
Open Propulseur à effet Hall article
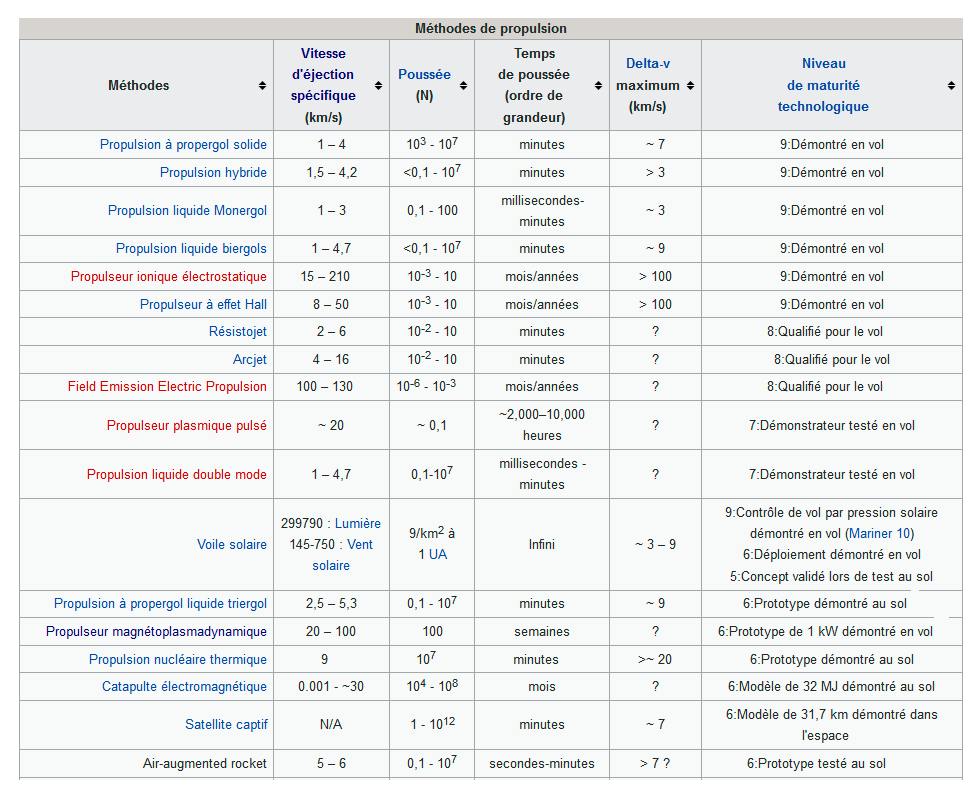coord(203,305)
